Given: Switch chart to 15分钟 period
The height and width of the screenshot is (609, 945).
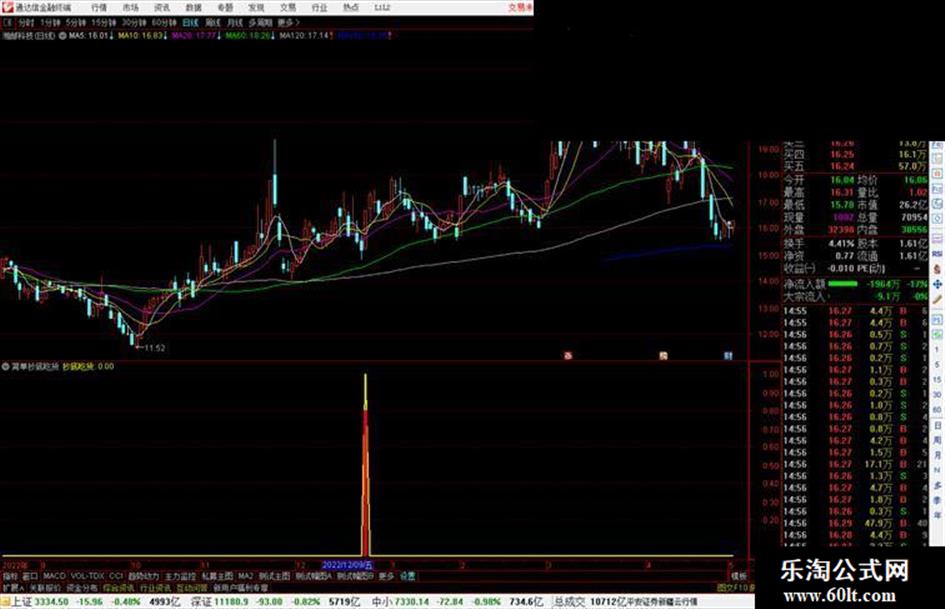Looking at the screenshot, I should (104, 23).
